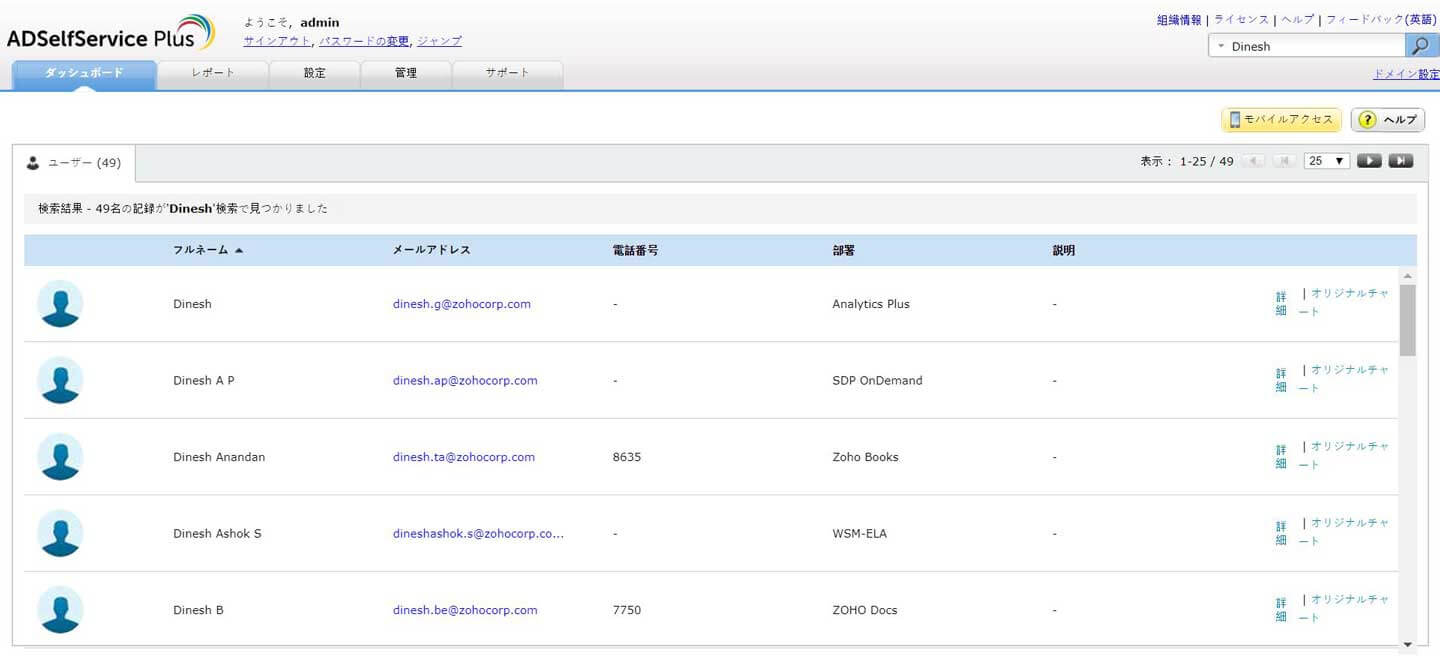Open the 設定 tab
This screenshot has width=1440, height=664.
[x=315, y=73]
